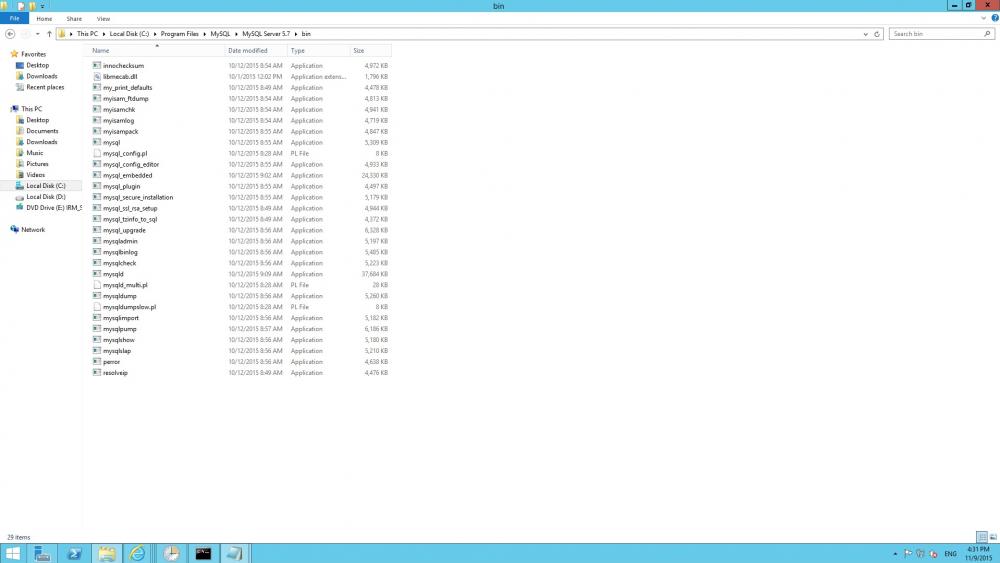Image resolution: width=1000 pixels, height=563 pixels.
Task: Select the mysqladmin application icon
Action: (x=97, y=241)
